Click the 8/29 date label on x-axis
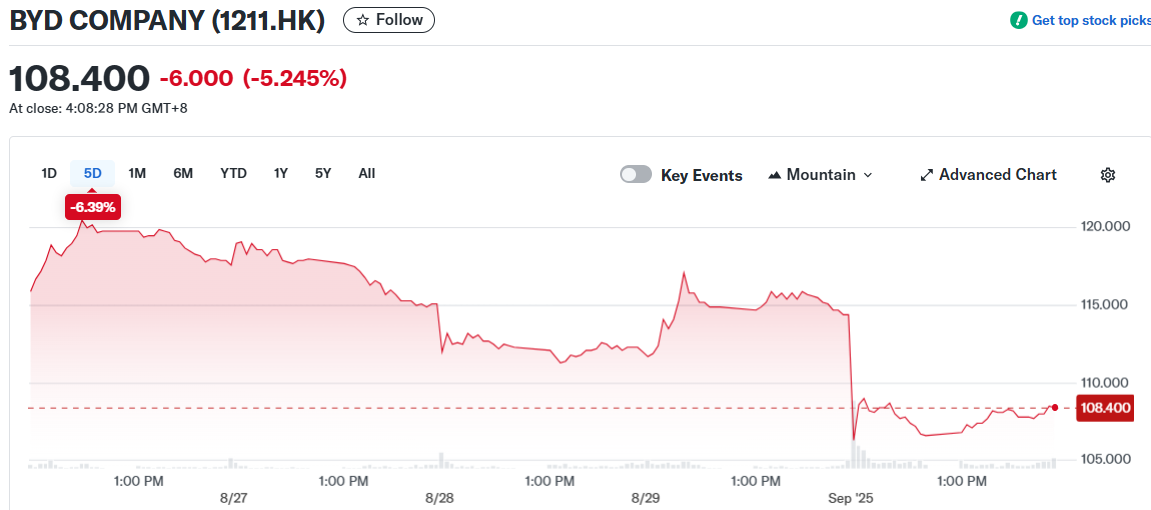The image size is (1151, 510). pyautogui.click(x=645, y=498)
